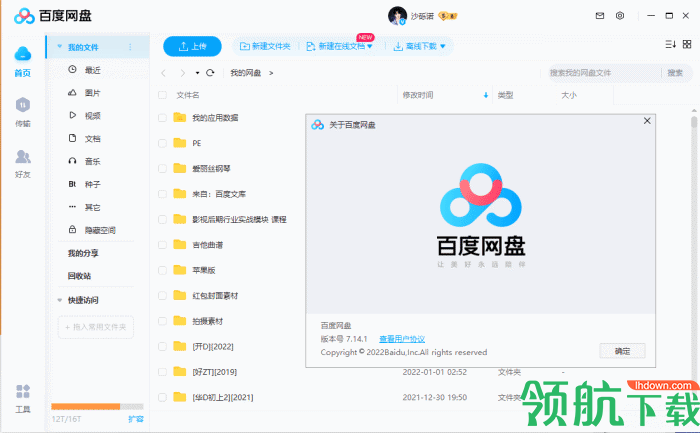The image size is (700, 433).
Task: Expand the 离线下载 dropdown arrow
Action: (443, 46)
